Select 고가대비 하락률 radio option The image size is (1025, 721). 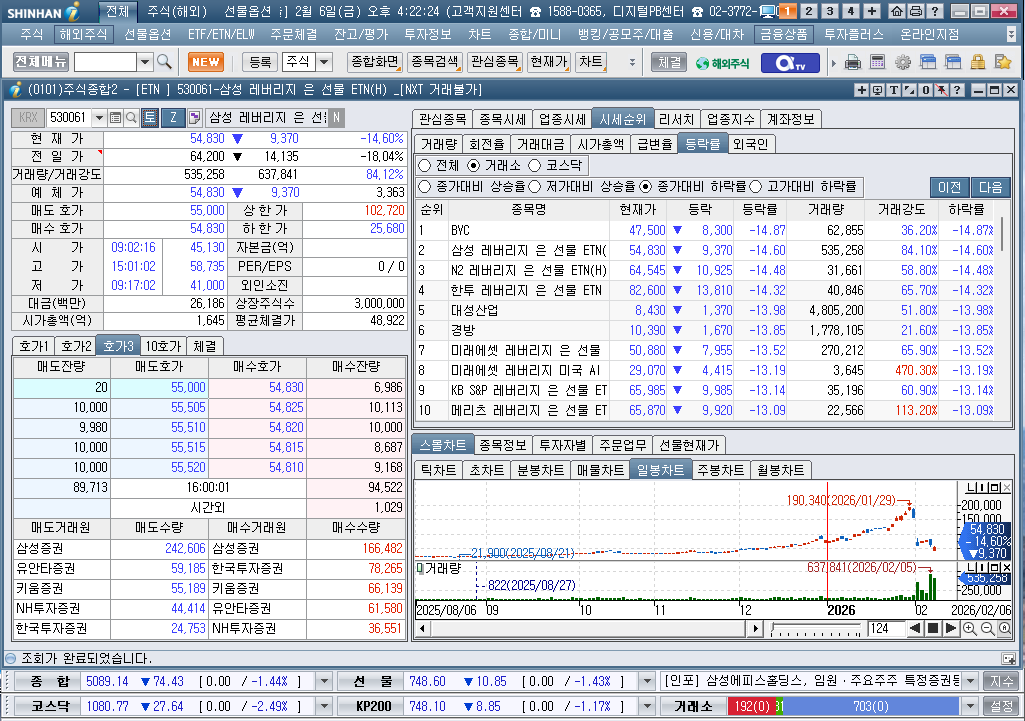756,187
